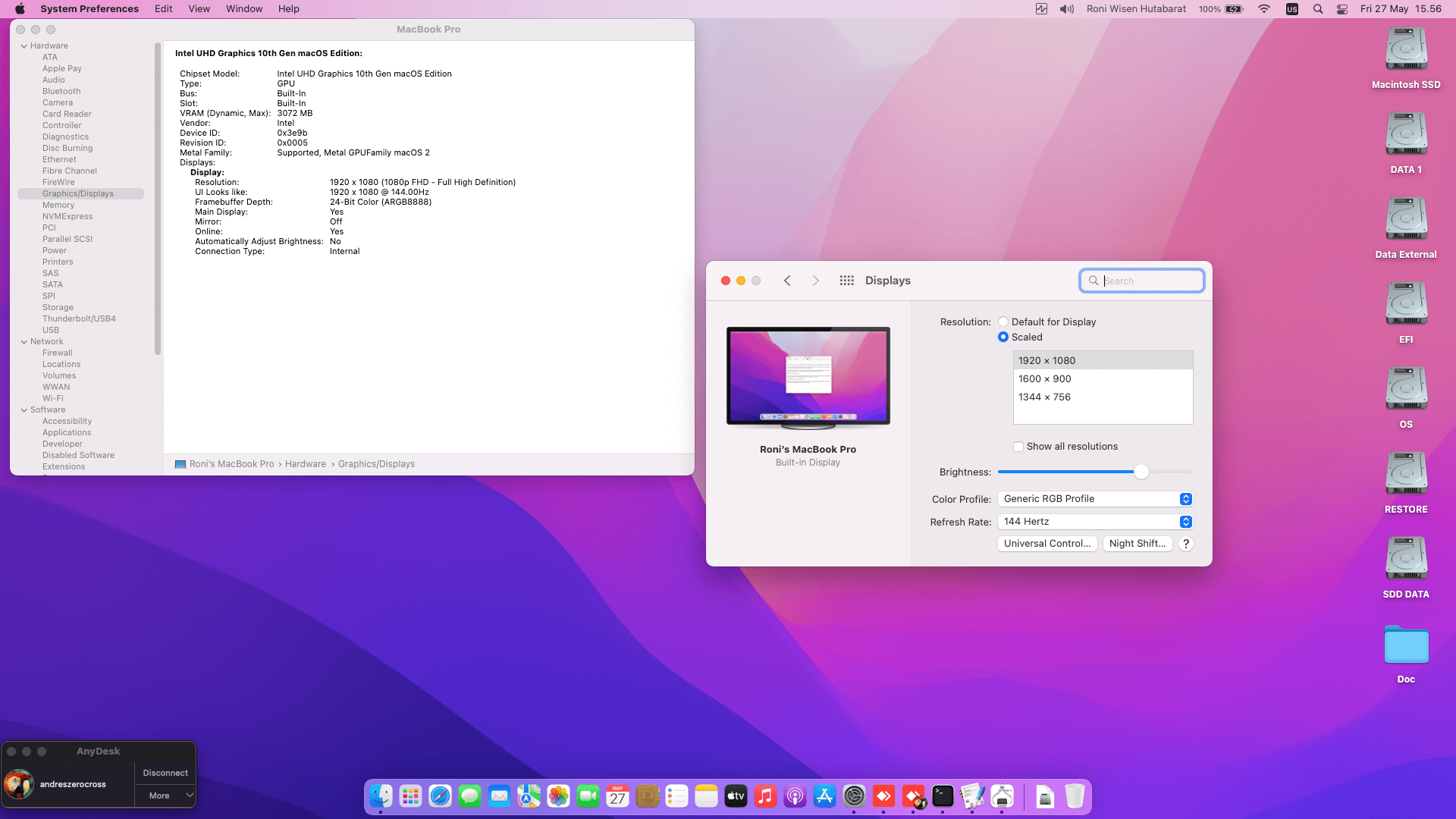This screenshot has height=819, width=1456.
Task: Open the Help menu
Action: pos(289,9)
